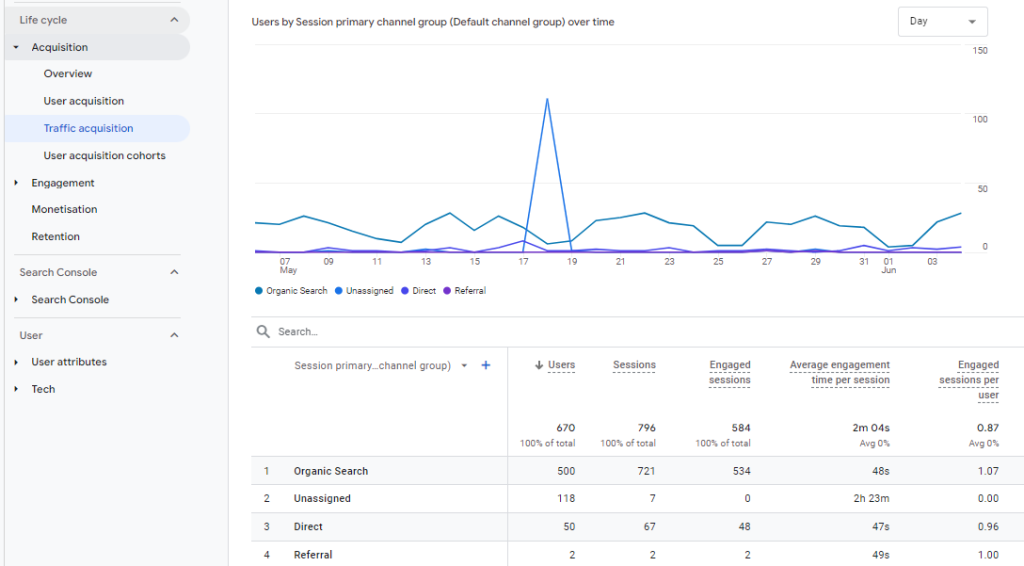Expand the Tech tree arrow
Screen dimensions: 1024x566
click(x=16, y=389)
